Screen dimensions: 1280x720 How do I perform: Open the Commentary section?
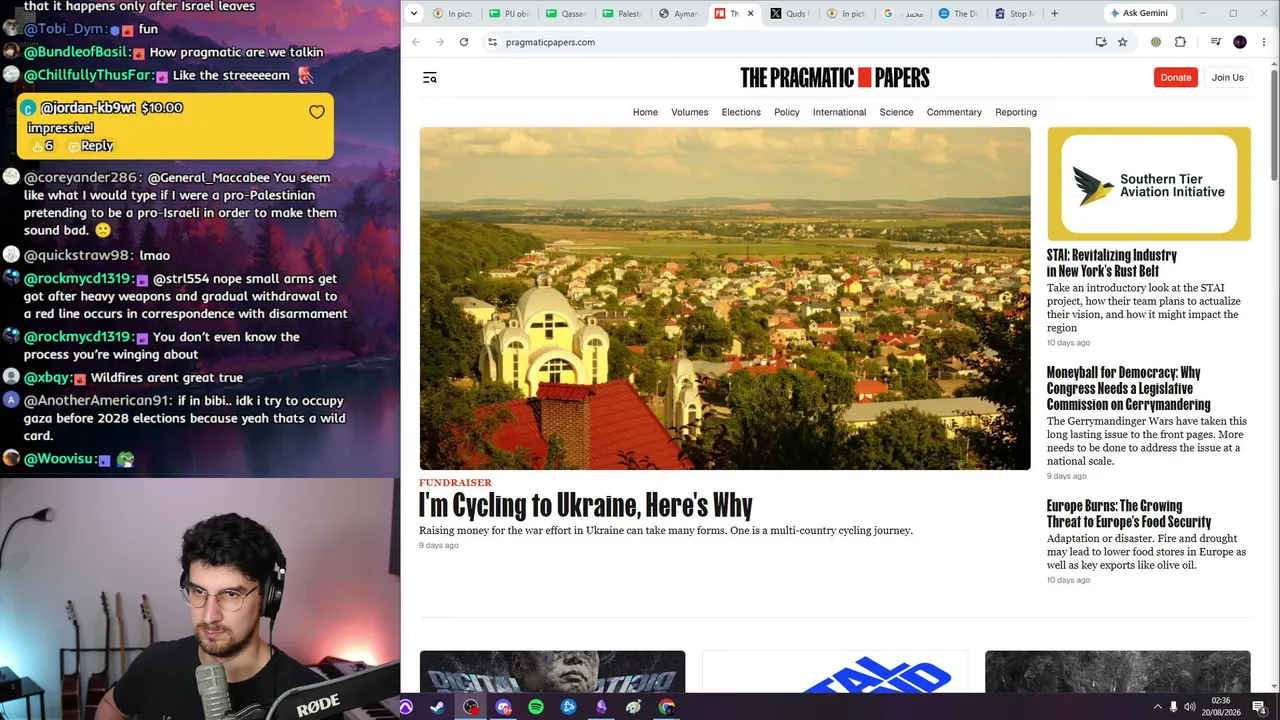point(954,112)
